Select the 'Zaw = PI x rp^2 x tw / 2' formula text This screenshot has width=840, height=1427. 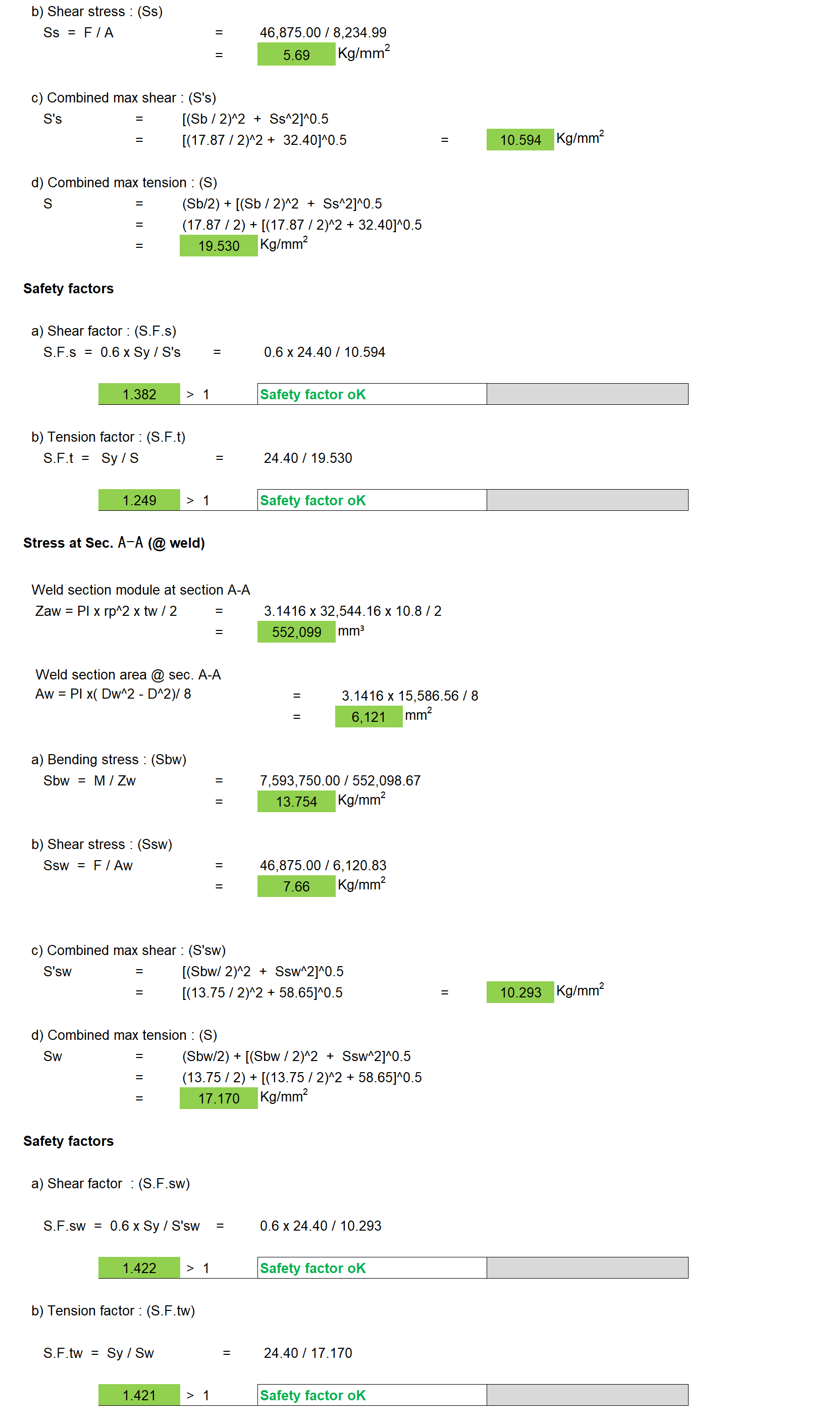[106, 611]
